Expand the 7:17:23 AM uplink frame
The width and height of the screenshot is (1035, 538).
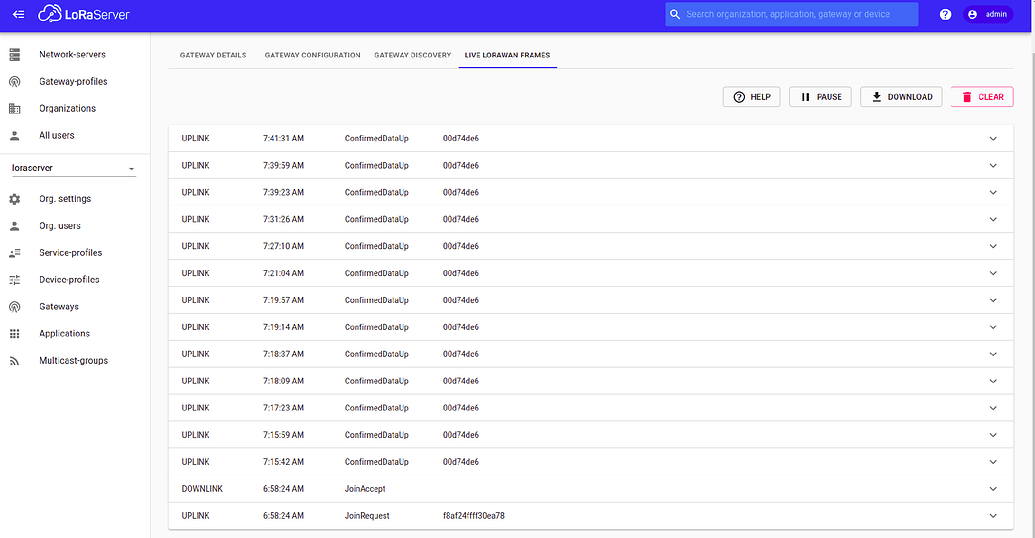(x=993, y=408)
